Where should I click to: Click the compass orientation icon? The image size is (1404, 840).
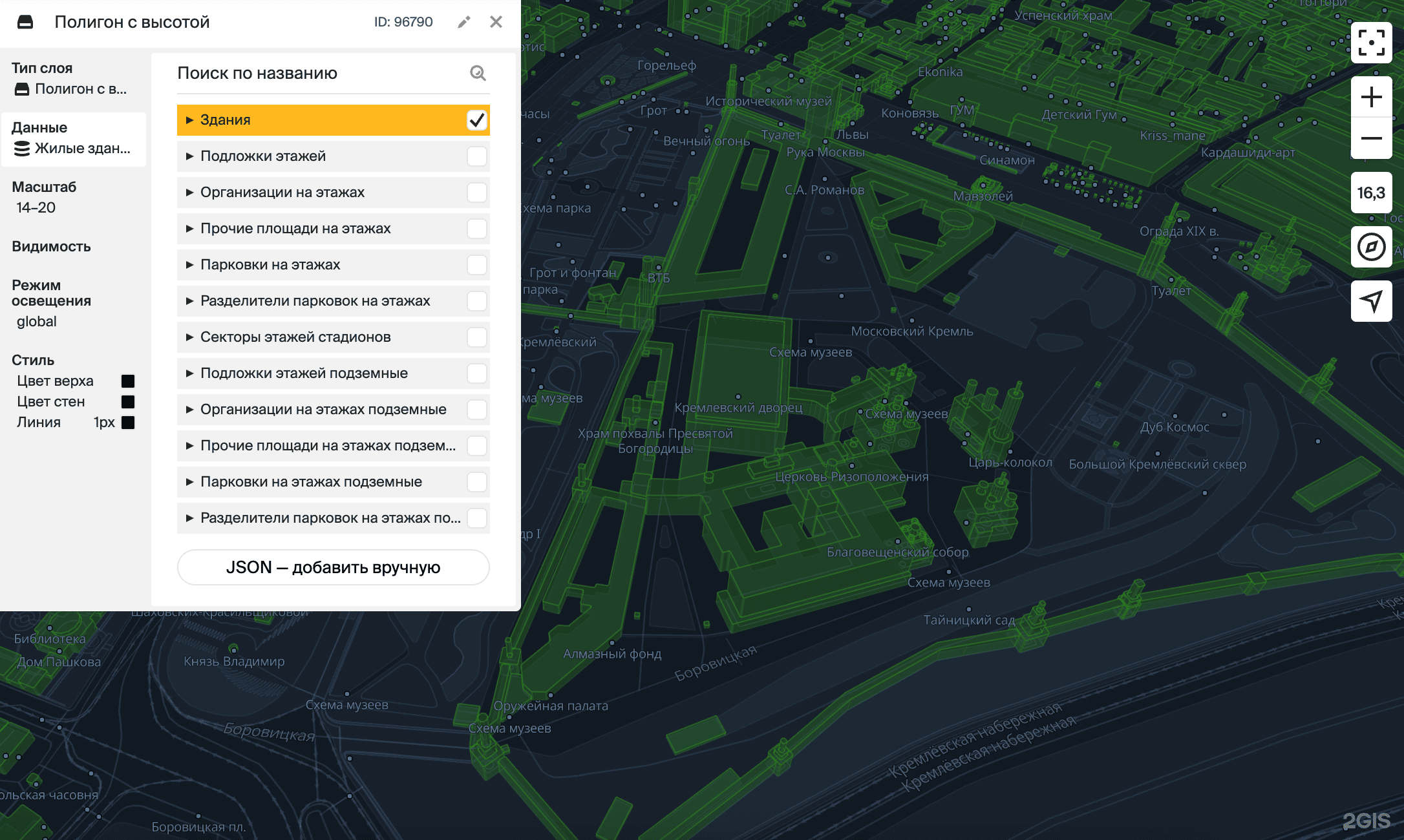(1371, 247)
